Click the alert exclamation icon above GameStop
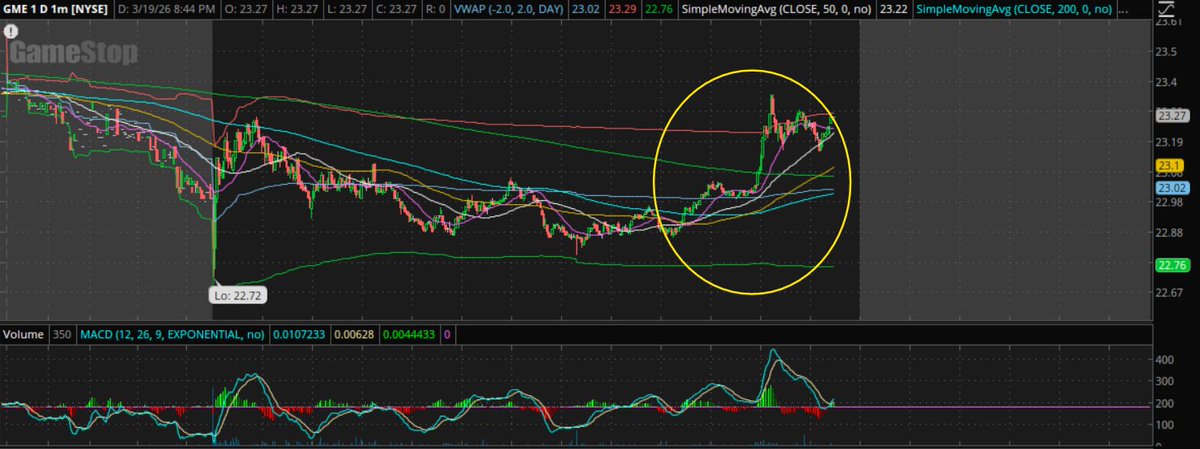 11,30
